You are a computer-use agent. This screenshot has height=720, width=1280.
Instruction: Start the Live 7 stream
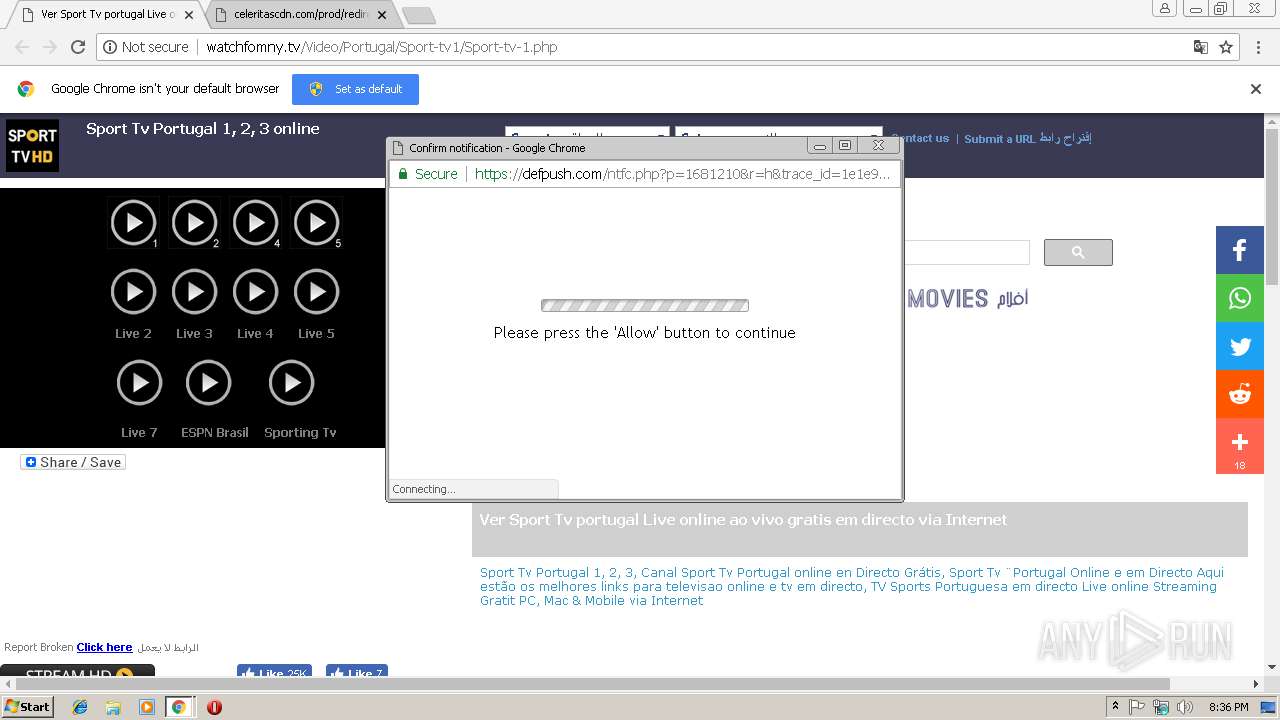point(139,383)
